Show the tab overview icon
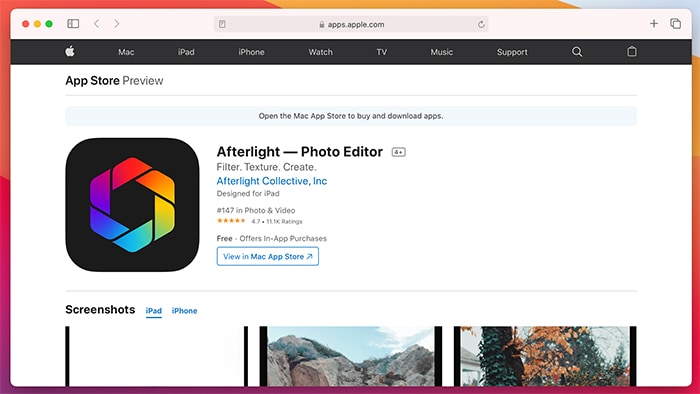Image resolution: width=700 pixels, height=394 pixels. click(675, 24)
